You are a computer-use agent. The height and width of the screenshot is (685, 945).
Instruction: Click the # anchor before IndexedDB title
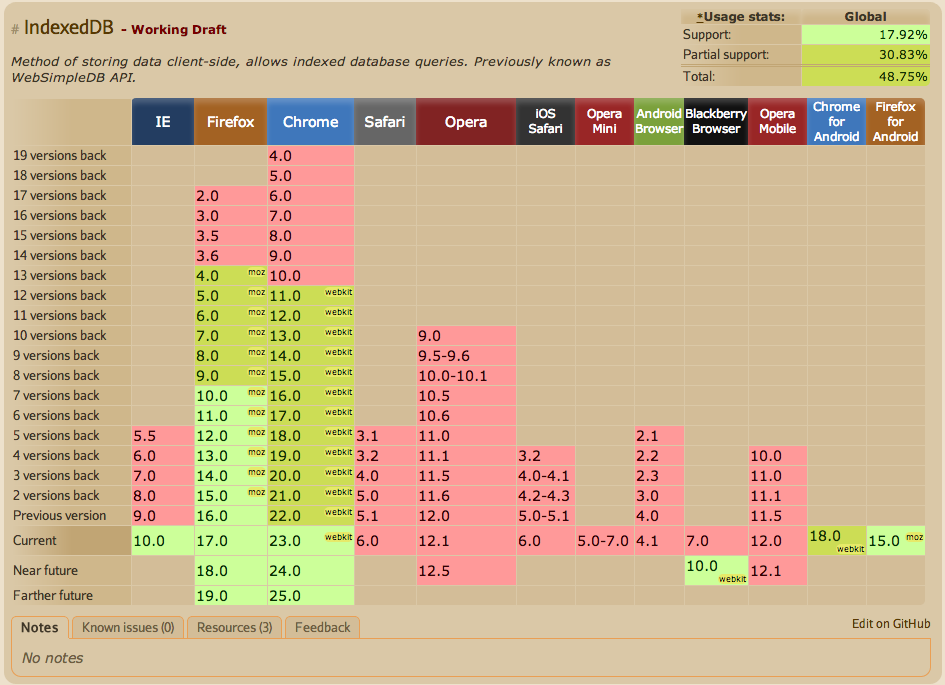click(x=15, y=29)
